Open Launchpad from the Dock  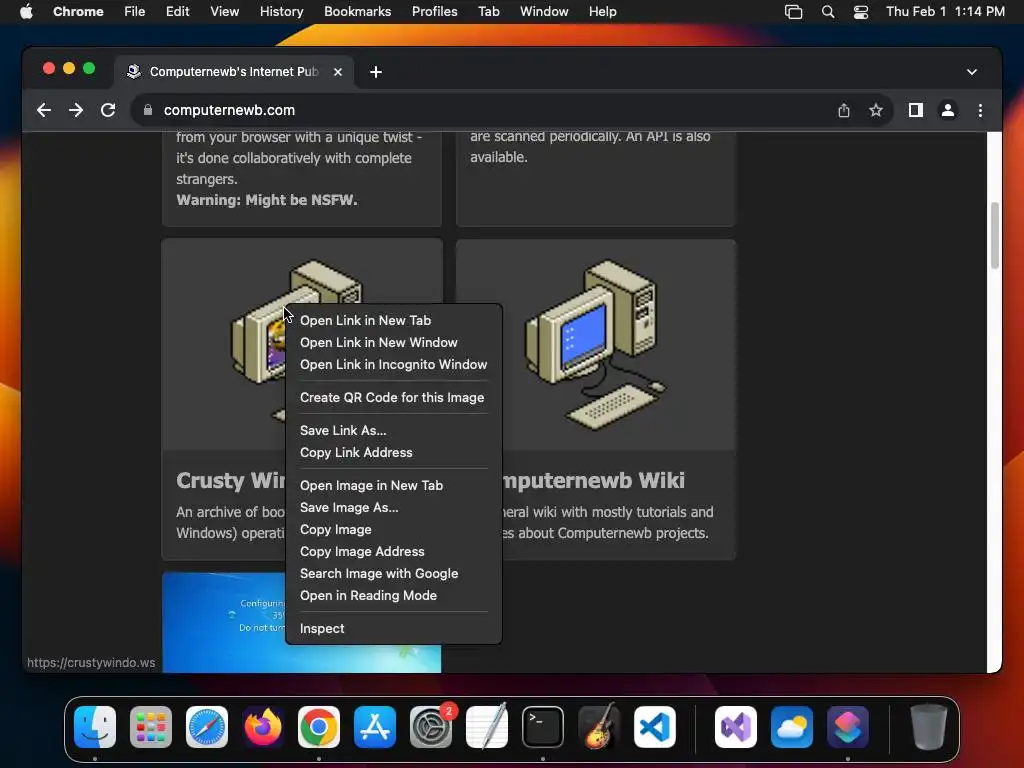[151, 727]
